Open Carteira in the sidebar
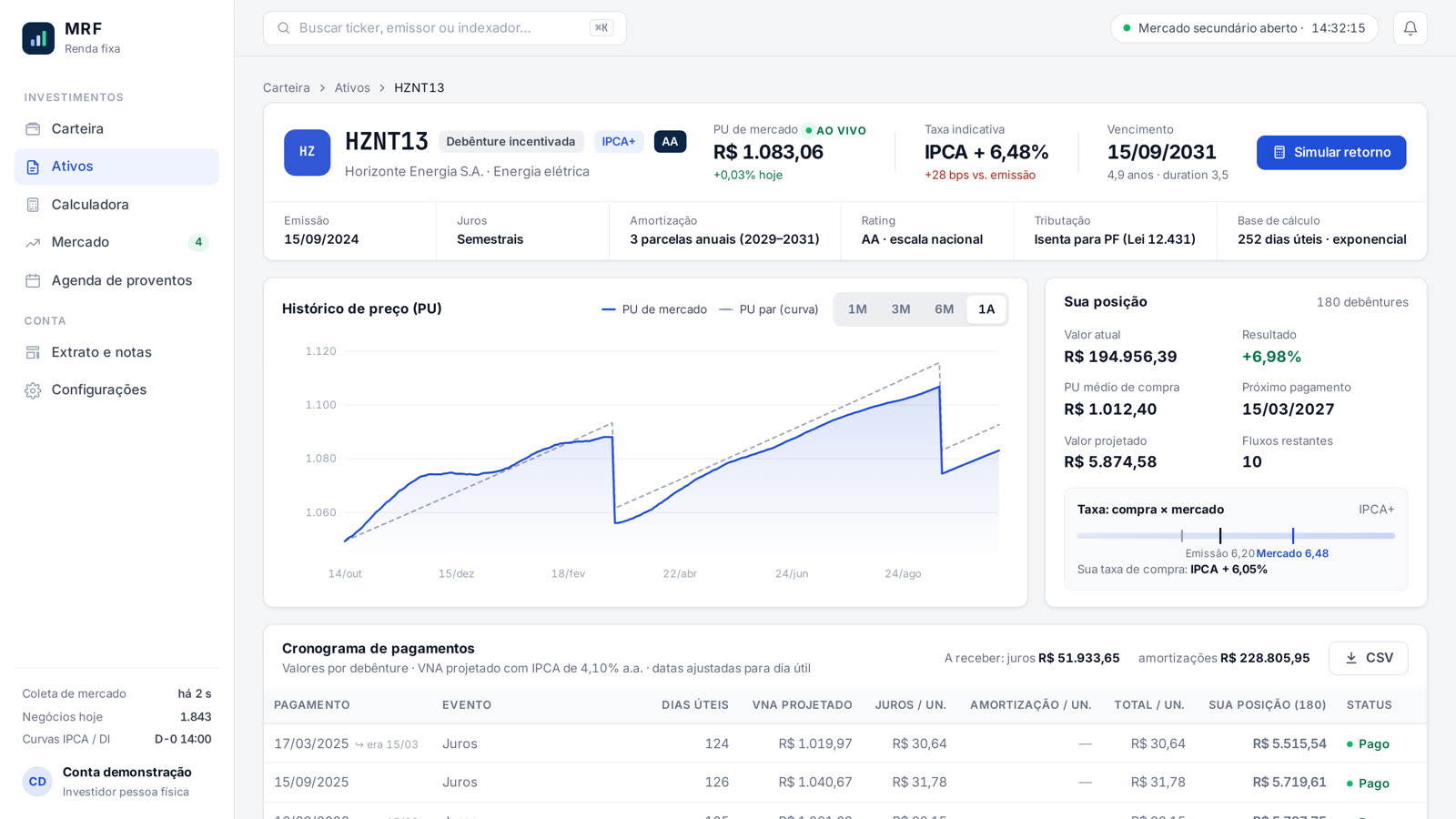Image resolution: width=1456 pixels, height=819 pixels. coord(116,129)
